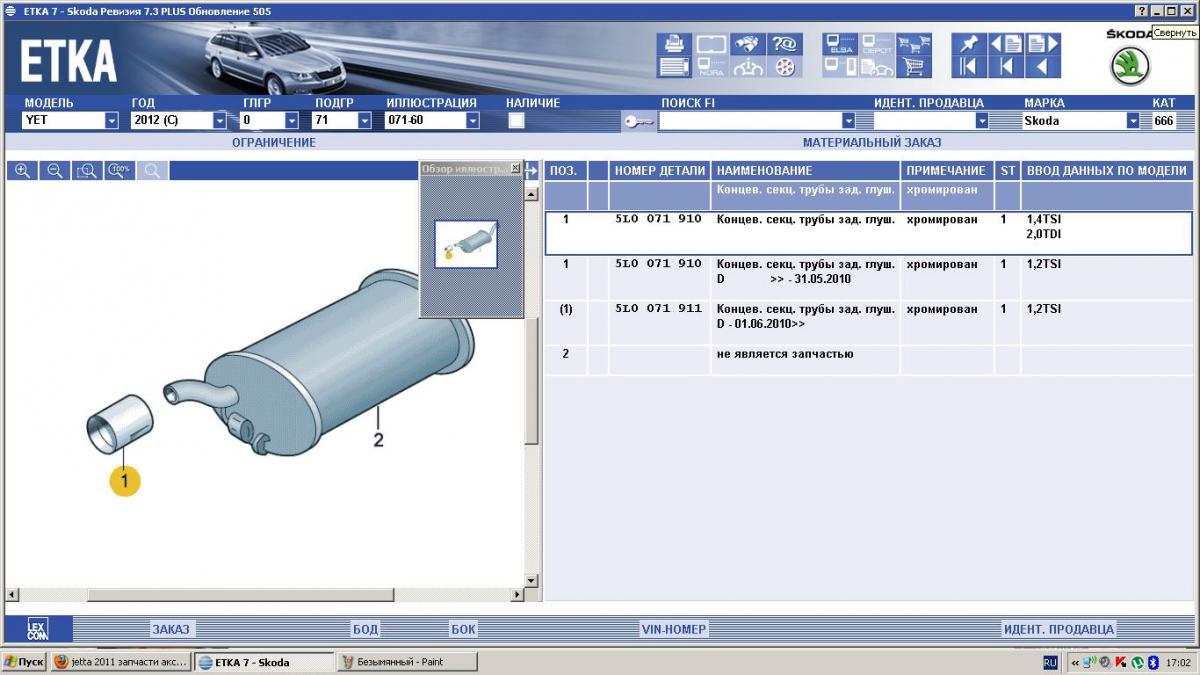The width and height of the screenshot is (1200, 675).
Task: Click the RU language indicator in the tray
Action: 1050,662
